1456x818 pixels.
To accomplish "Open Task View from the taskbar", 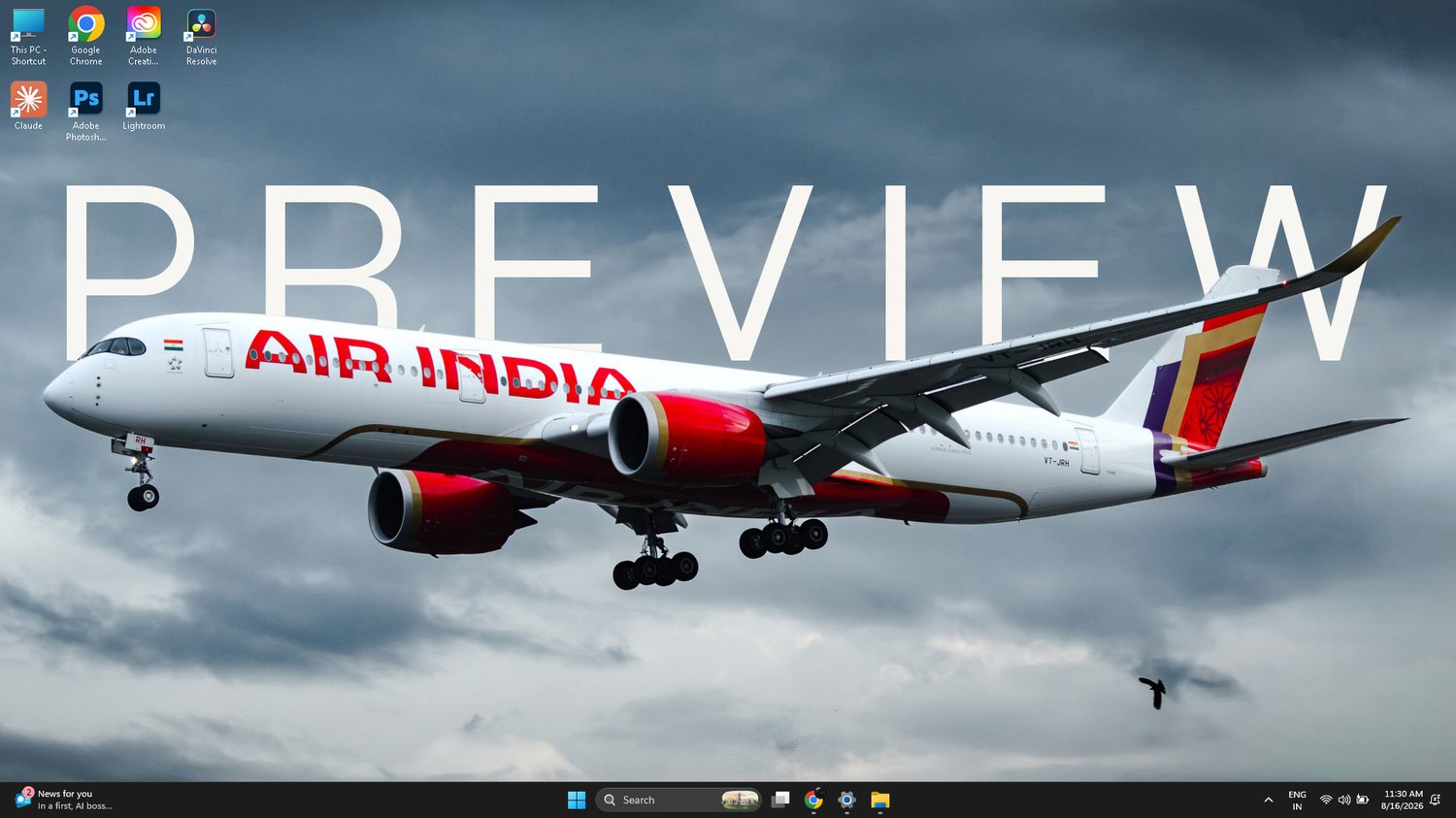I will point(780,800).
